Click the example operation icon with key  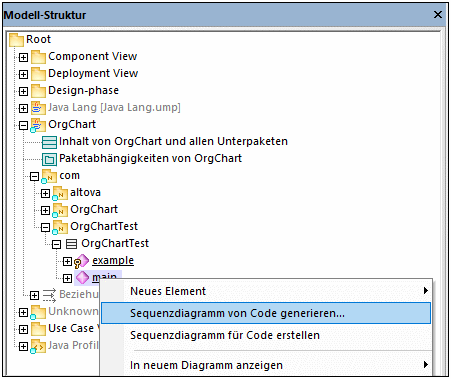click(81, 261)
